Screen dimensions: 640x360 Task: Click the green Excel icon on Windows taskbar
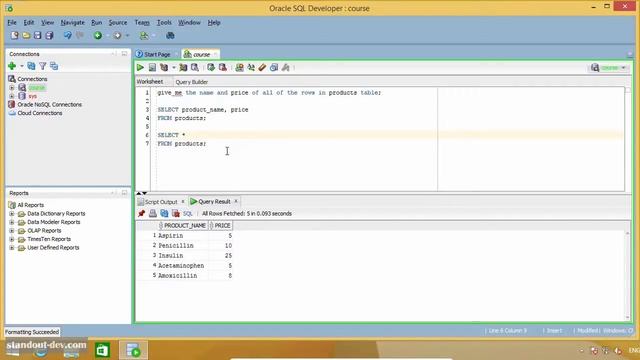[x=102, y=350]
